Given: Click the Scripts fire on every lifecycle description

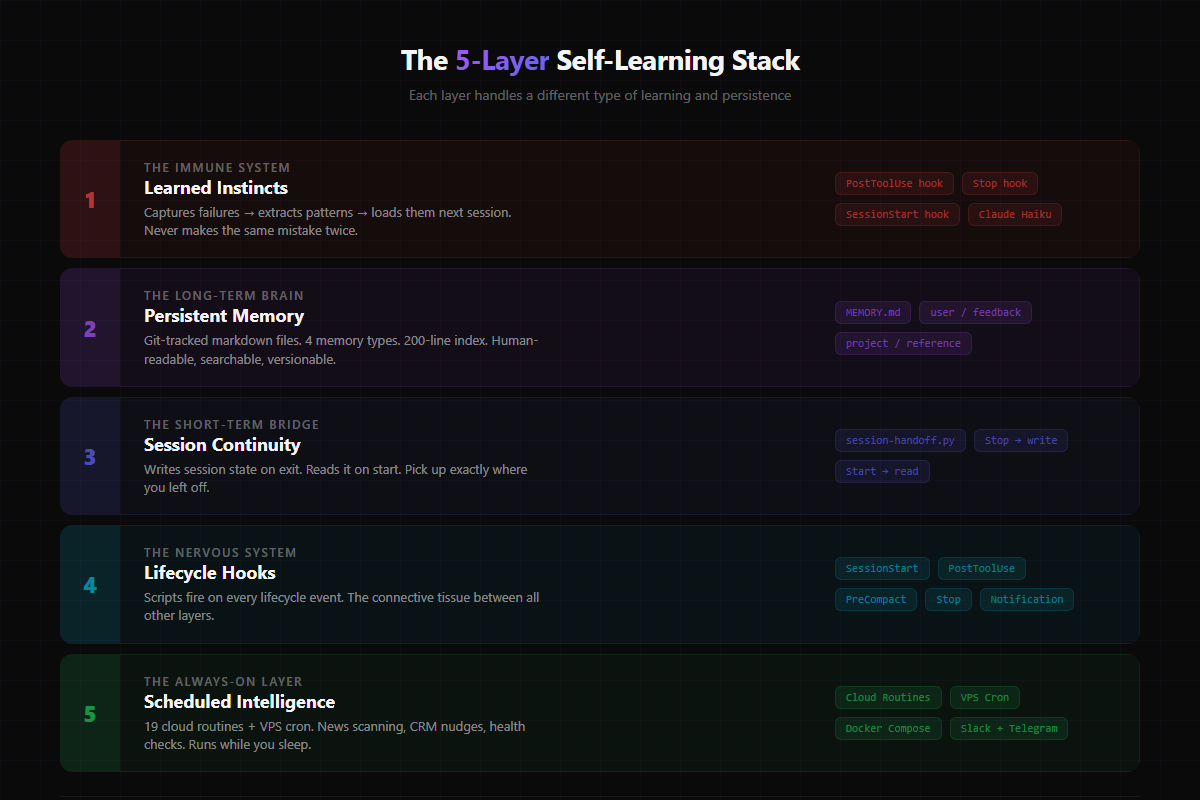Looking at the screenshot, I should (342, 607).
